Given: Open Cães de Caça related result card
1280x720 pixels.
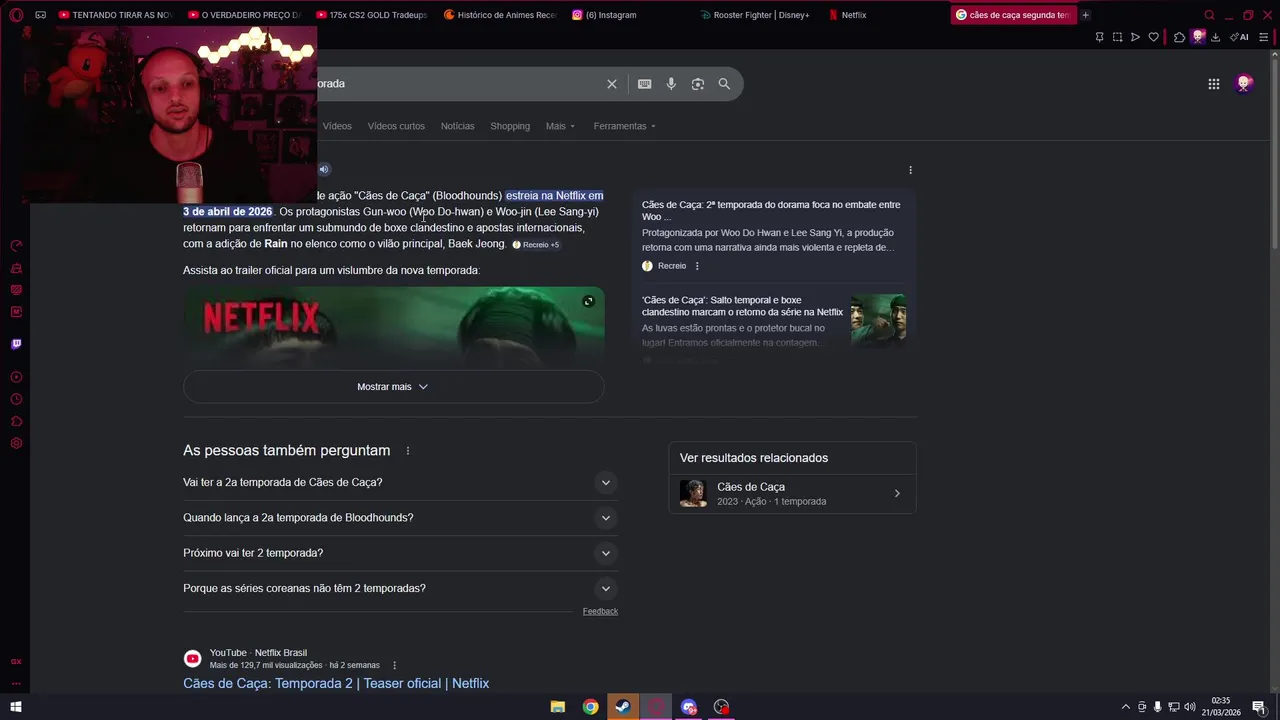Looking at the screenshot, I should point(792,494).
